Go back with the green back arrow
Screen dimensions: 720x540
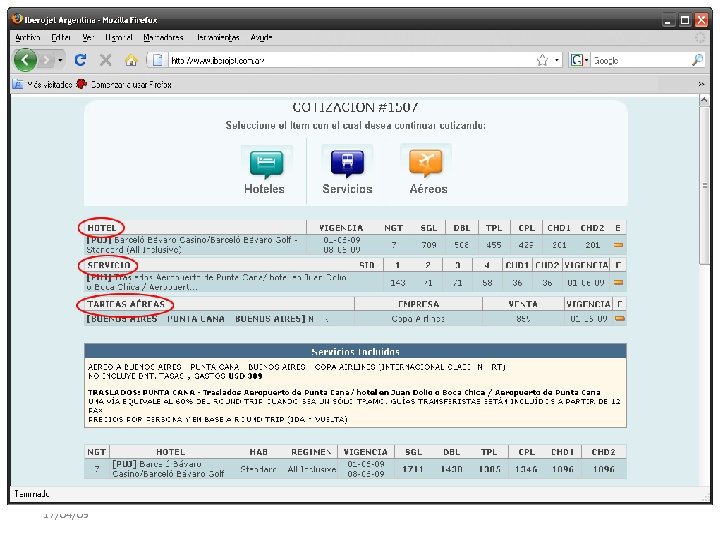pos(25,60)
